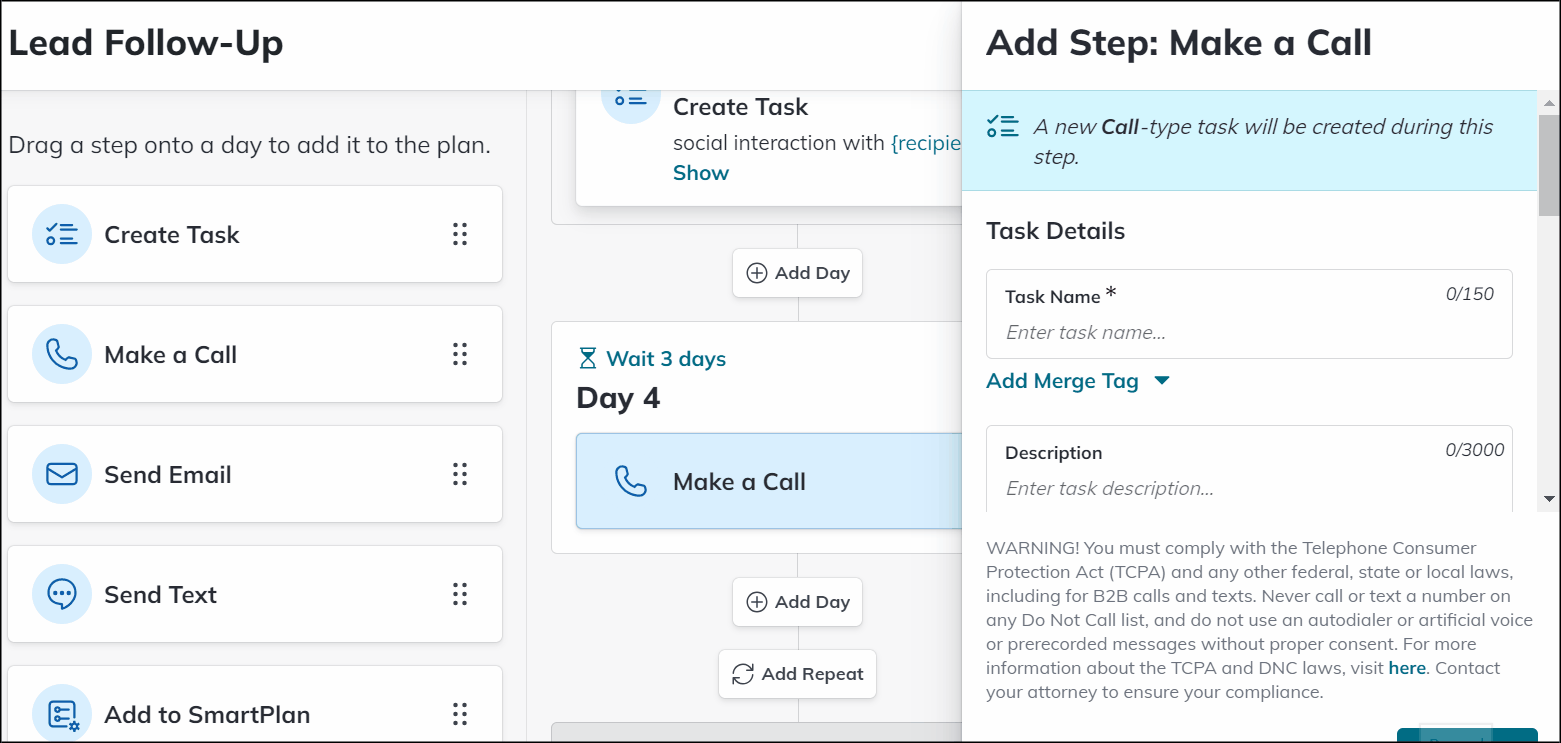
Task: Click the Show link in Create Task step
Action: point(701,172)
